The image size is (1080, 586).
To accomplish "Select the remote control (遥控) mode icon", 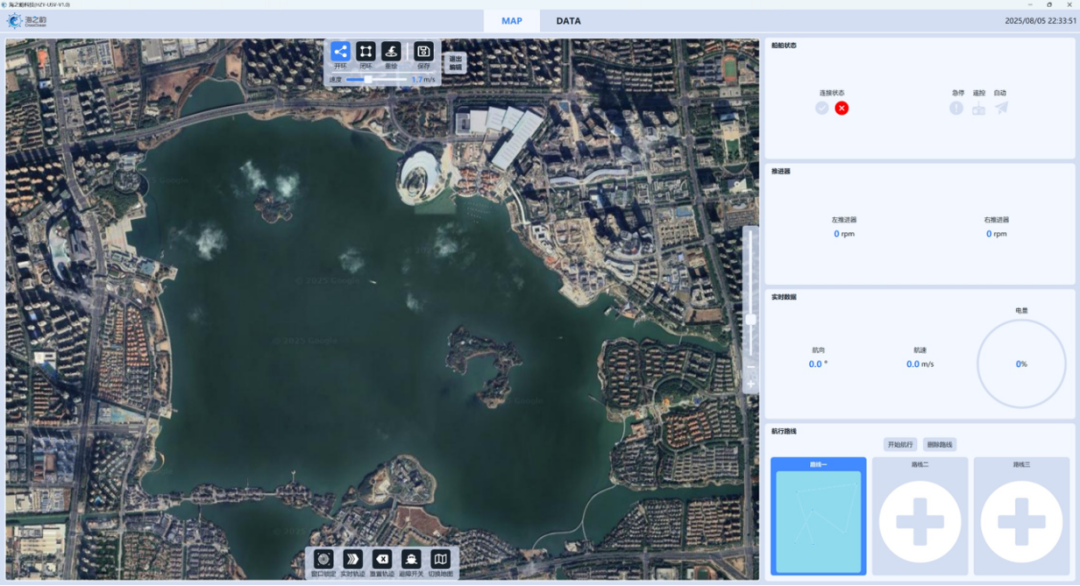I will 978,108.
